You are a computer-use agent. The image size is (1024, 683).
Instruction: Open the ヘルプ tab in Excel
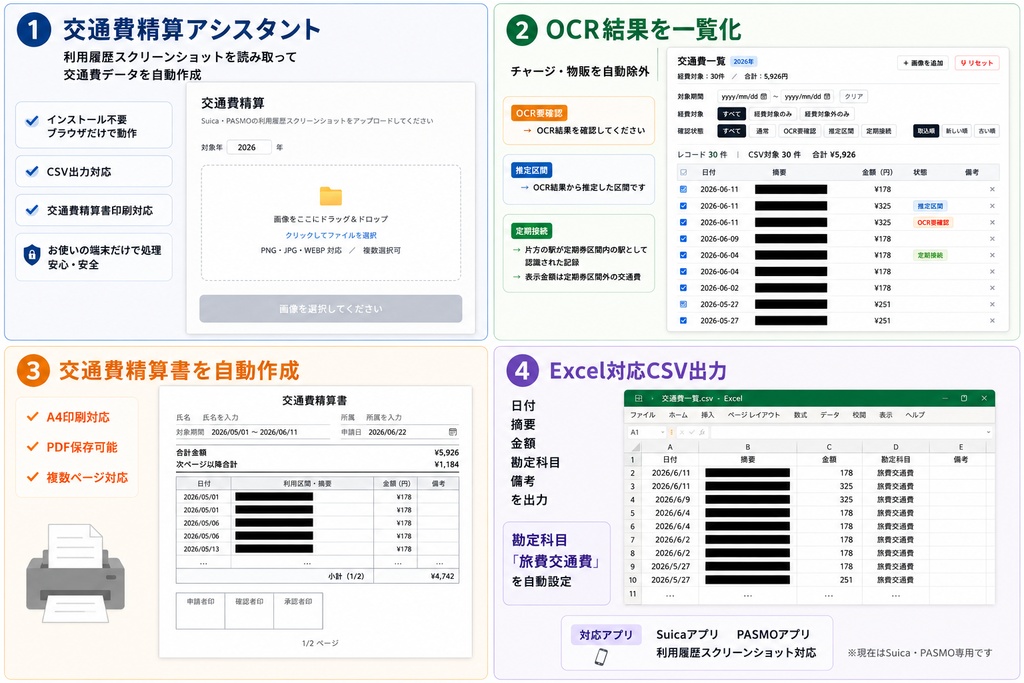pyautogui.click(x=915, y=415)
